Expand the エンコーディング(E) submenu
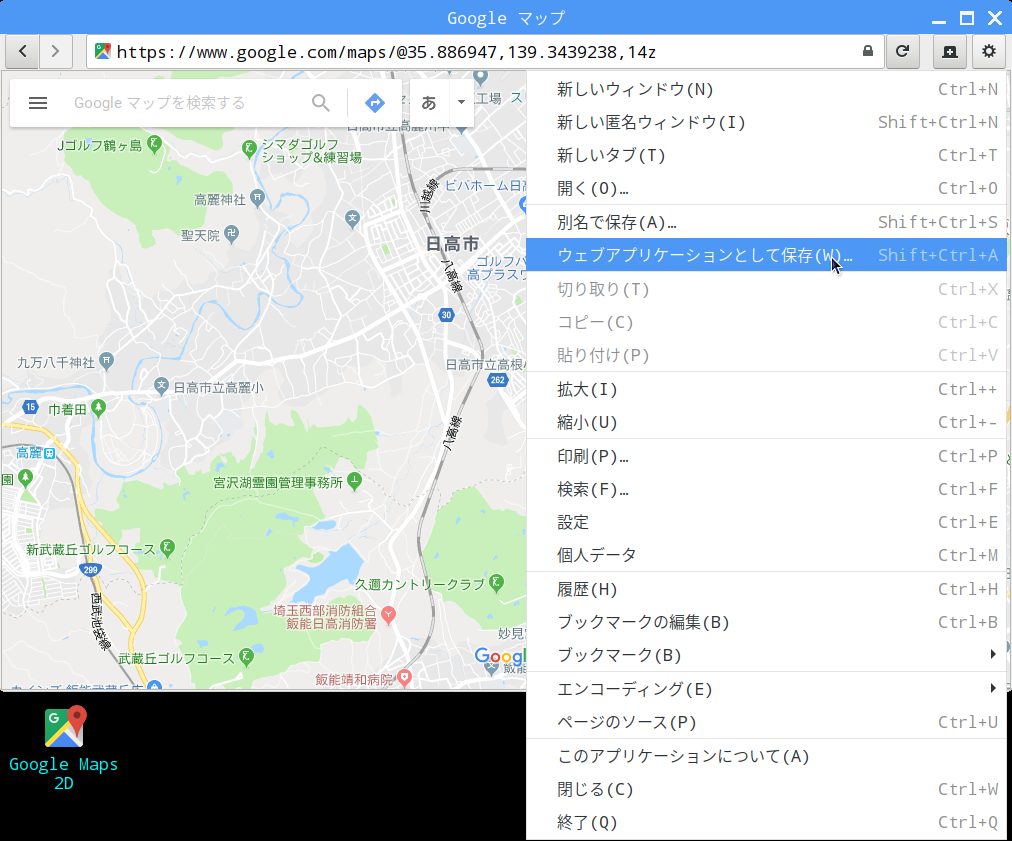Screen dimensions: 1012x841 click(x=767, y=689)
